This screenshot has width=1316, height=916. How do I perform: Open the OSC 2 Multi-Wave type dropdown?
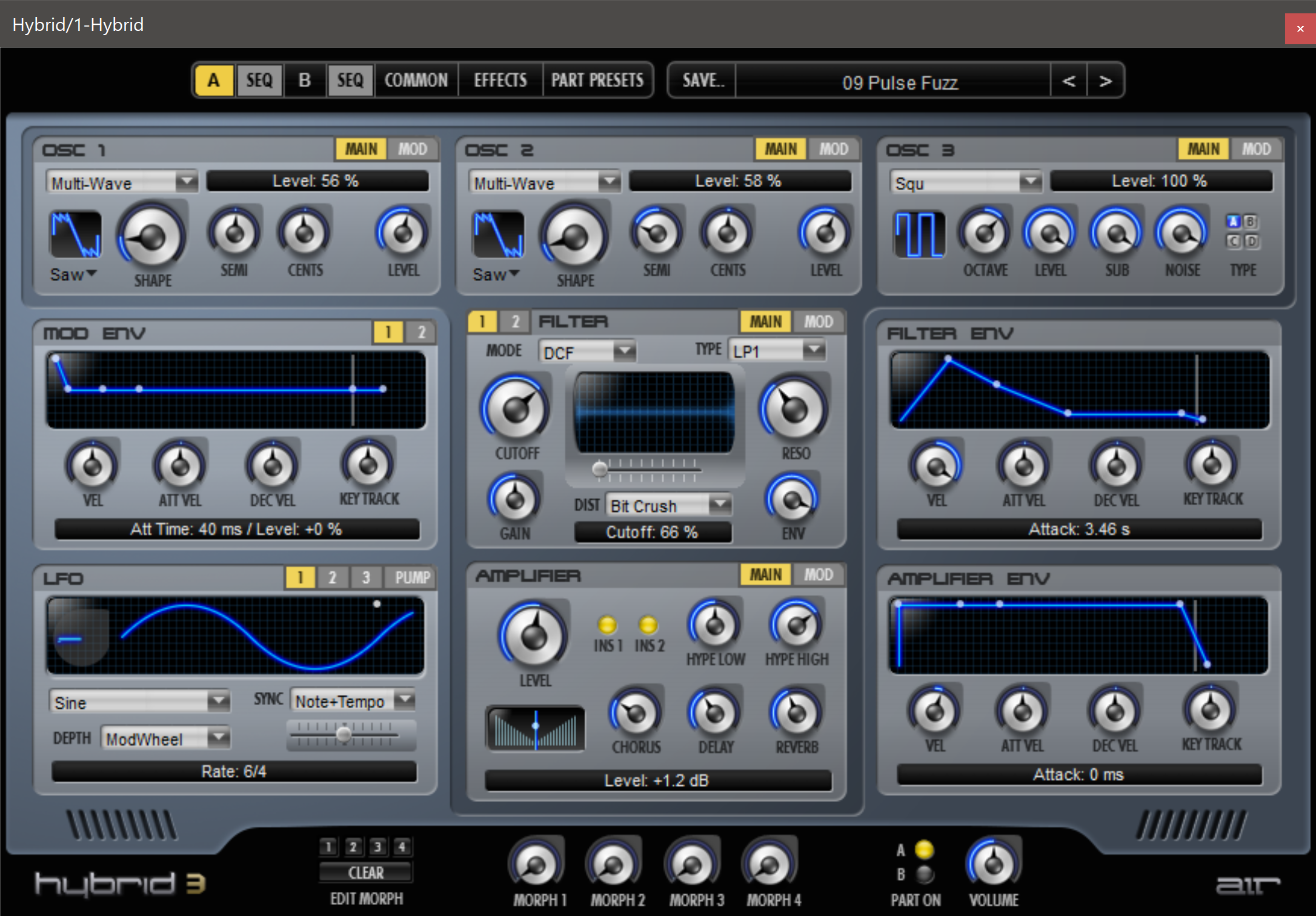point(544,182)
